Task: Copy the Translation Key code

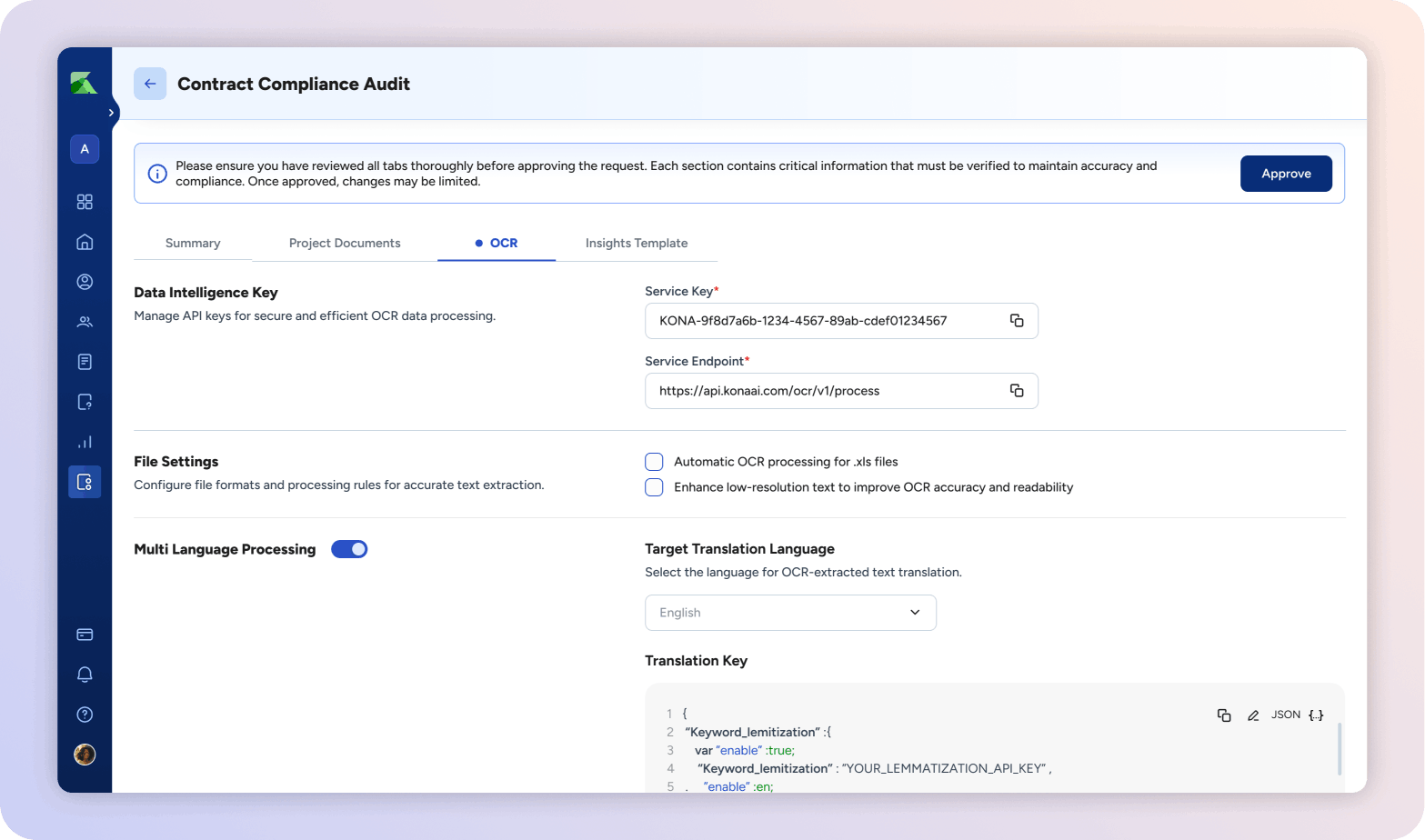Action: click(1224, 715)
